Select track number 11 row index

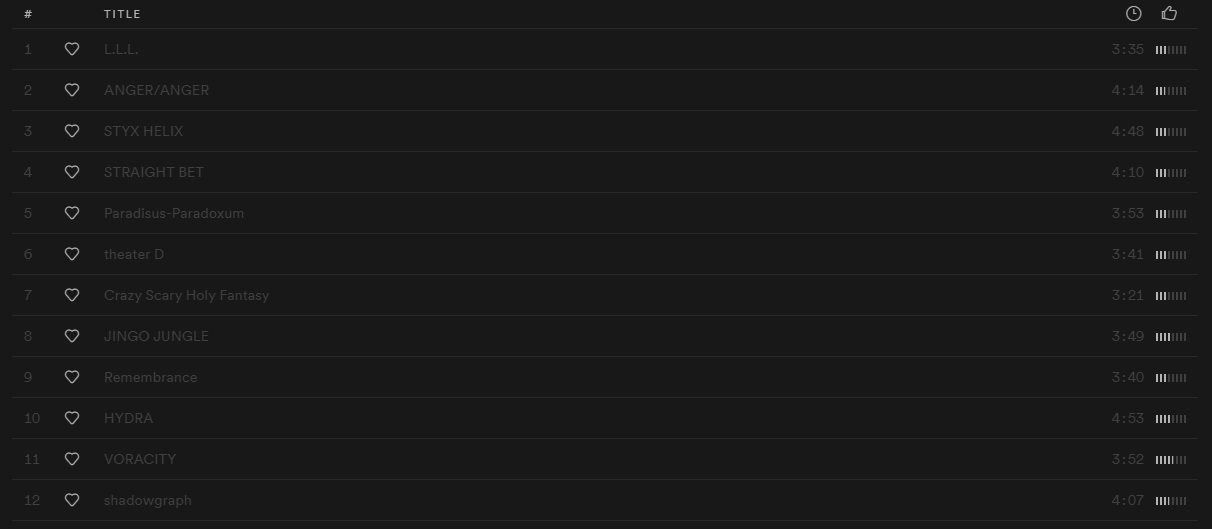[32, 459]
